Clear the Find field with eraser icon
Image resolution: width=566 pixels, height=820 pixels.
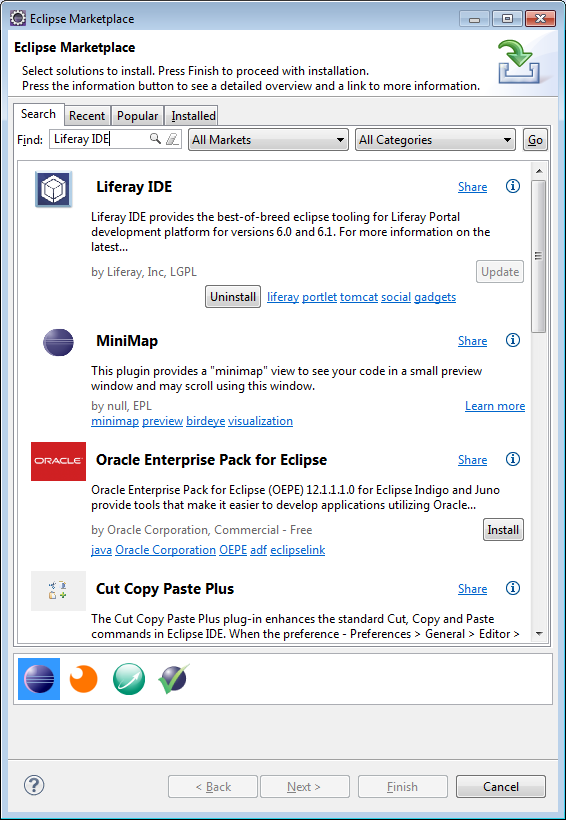click(172, 139)
